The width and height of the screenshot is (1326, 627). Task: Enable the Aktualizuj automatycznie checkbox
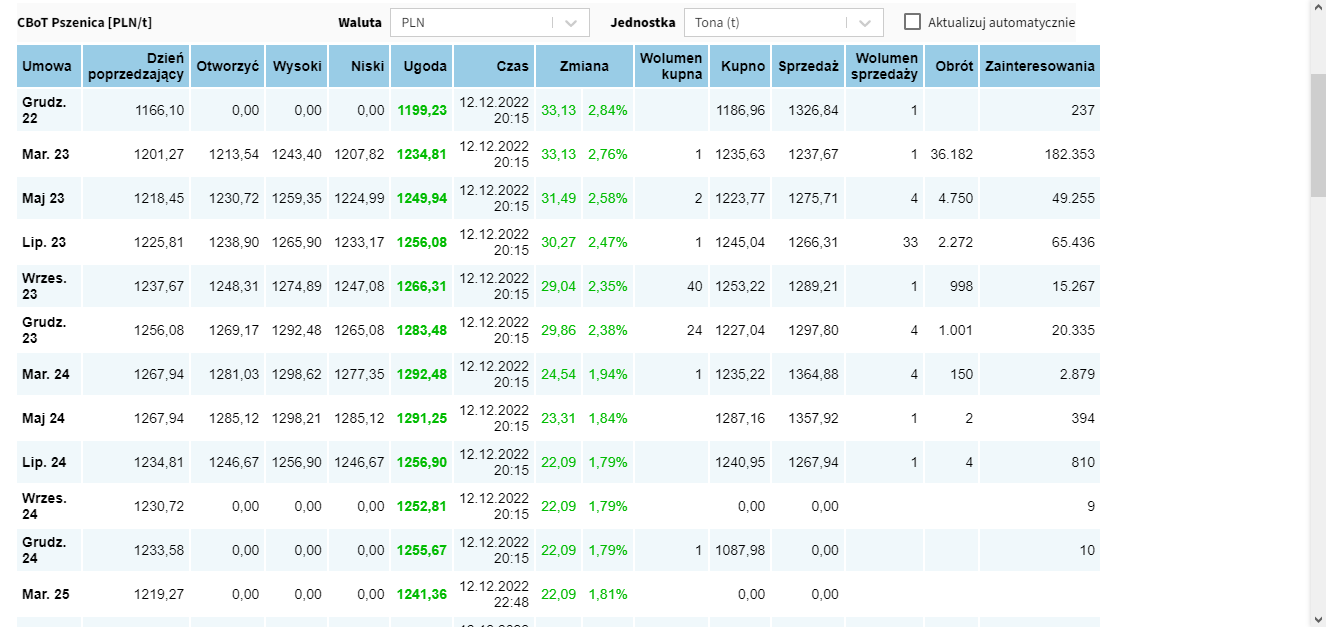pyautogui.click(x=912, y=22)
